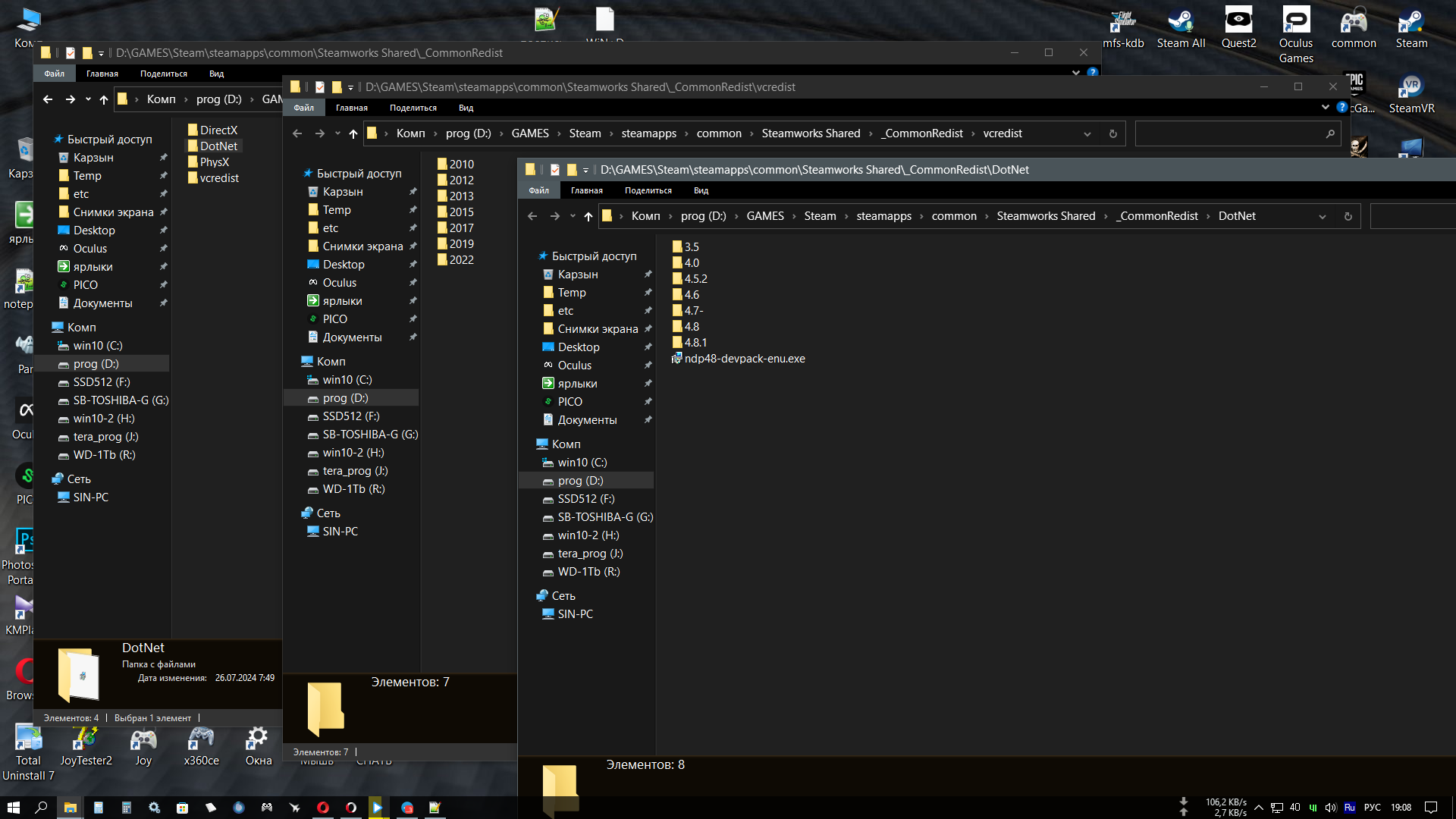Viewport: 1456px width, 819px height.
Task: Open Microsoft Store from taskbar
Action: pos(182,808)
